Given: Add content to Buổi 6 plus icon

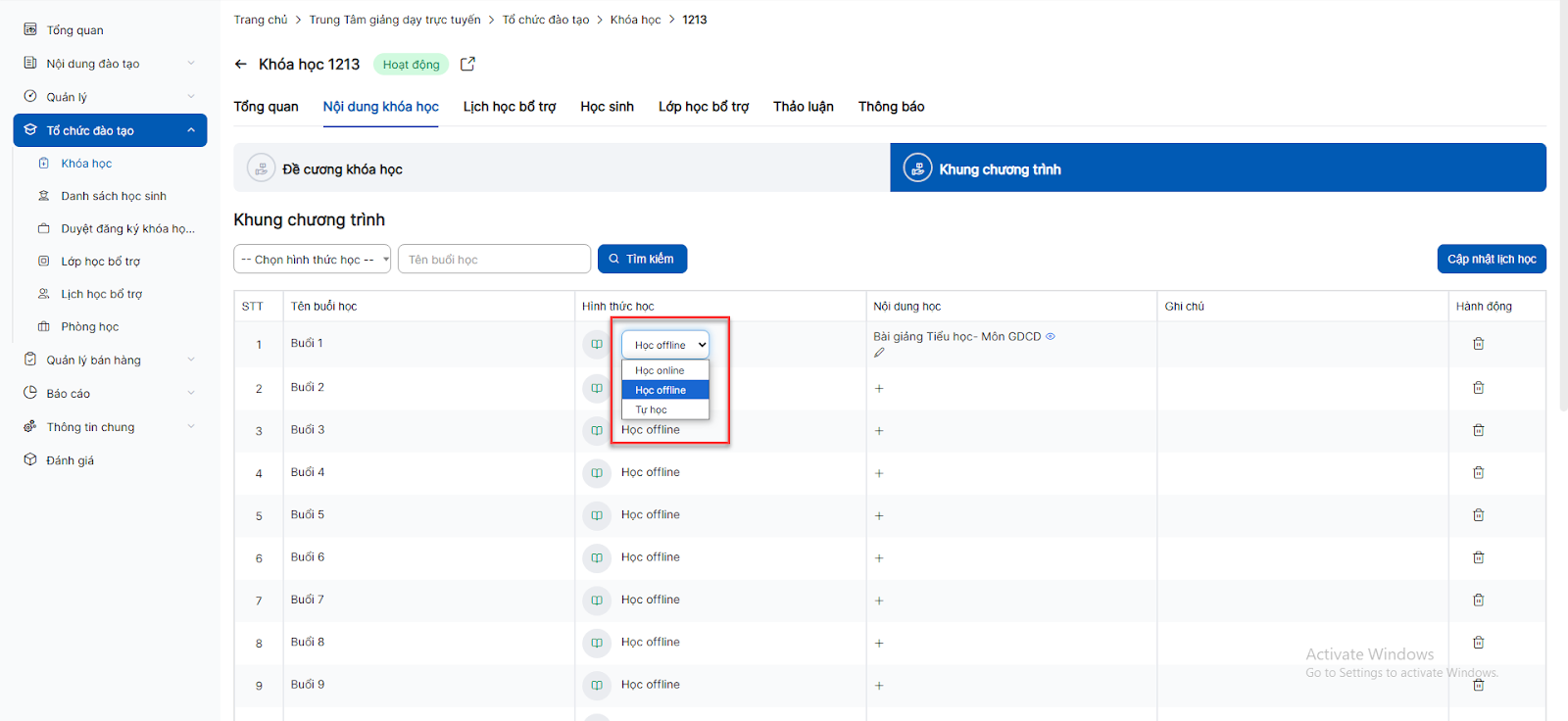Looking at the screenshot, I should (x=879, y=558).
